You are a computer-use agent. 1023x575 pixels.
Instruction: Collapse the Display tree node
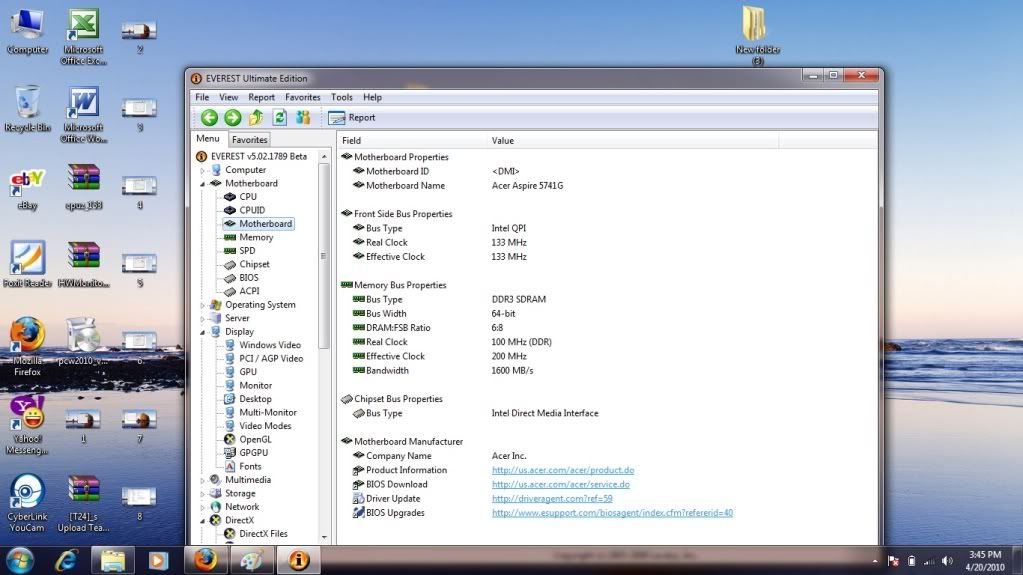(x=203, y=332)
